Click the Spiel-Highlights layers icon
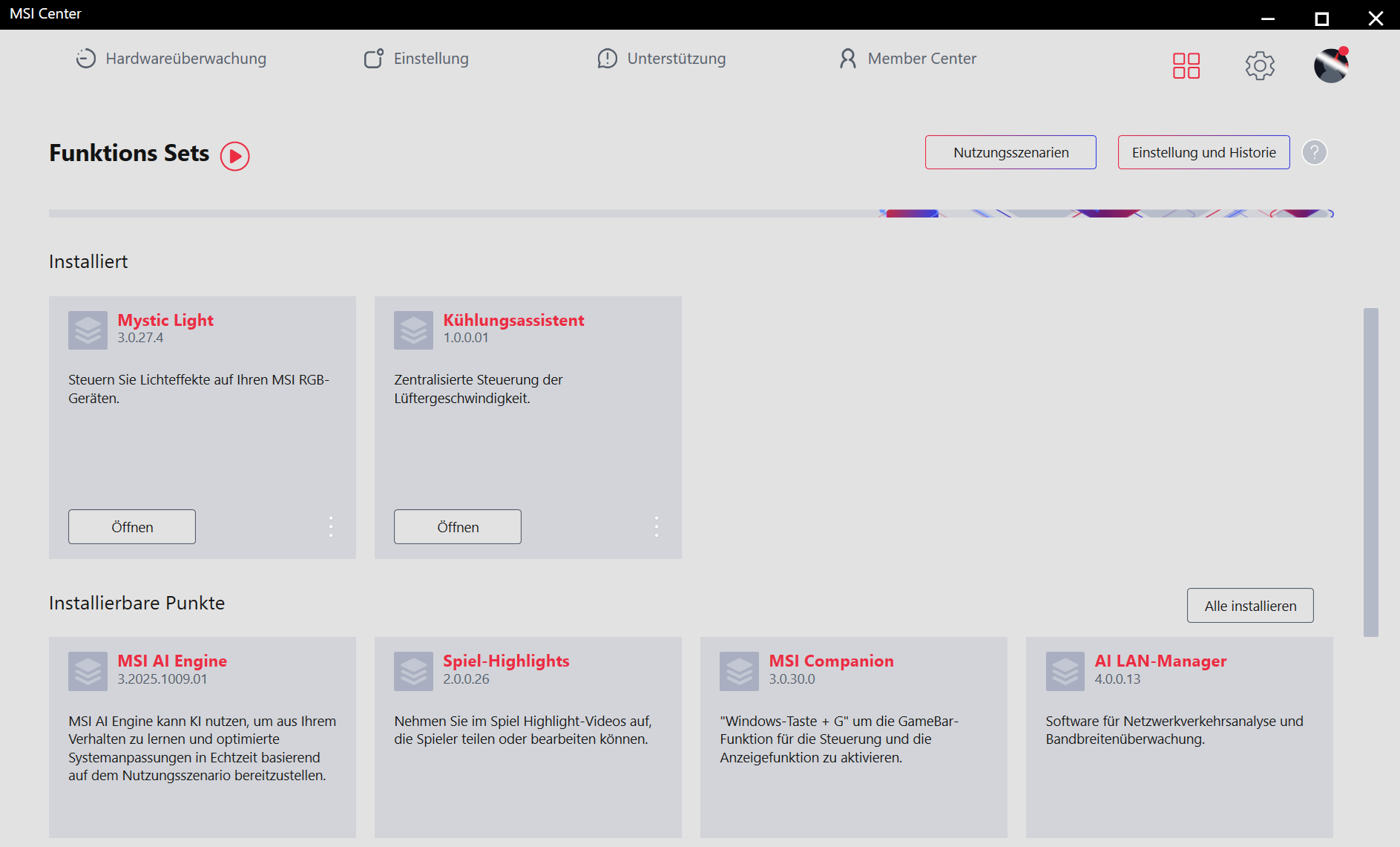The height and width of the screenshot is (847, 1400). click(413, 672)
